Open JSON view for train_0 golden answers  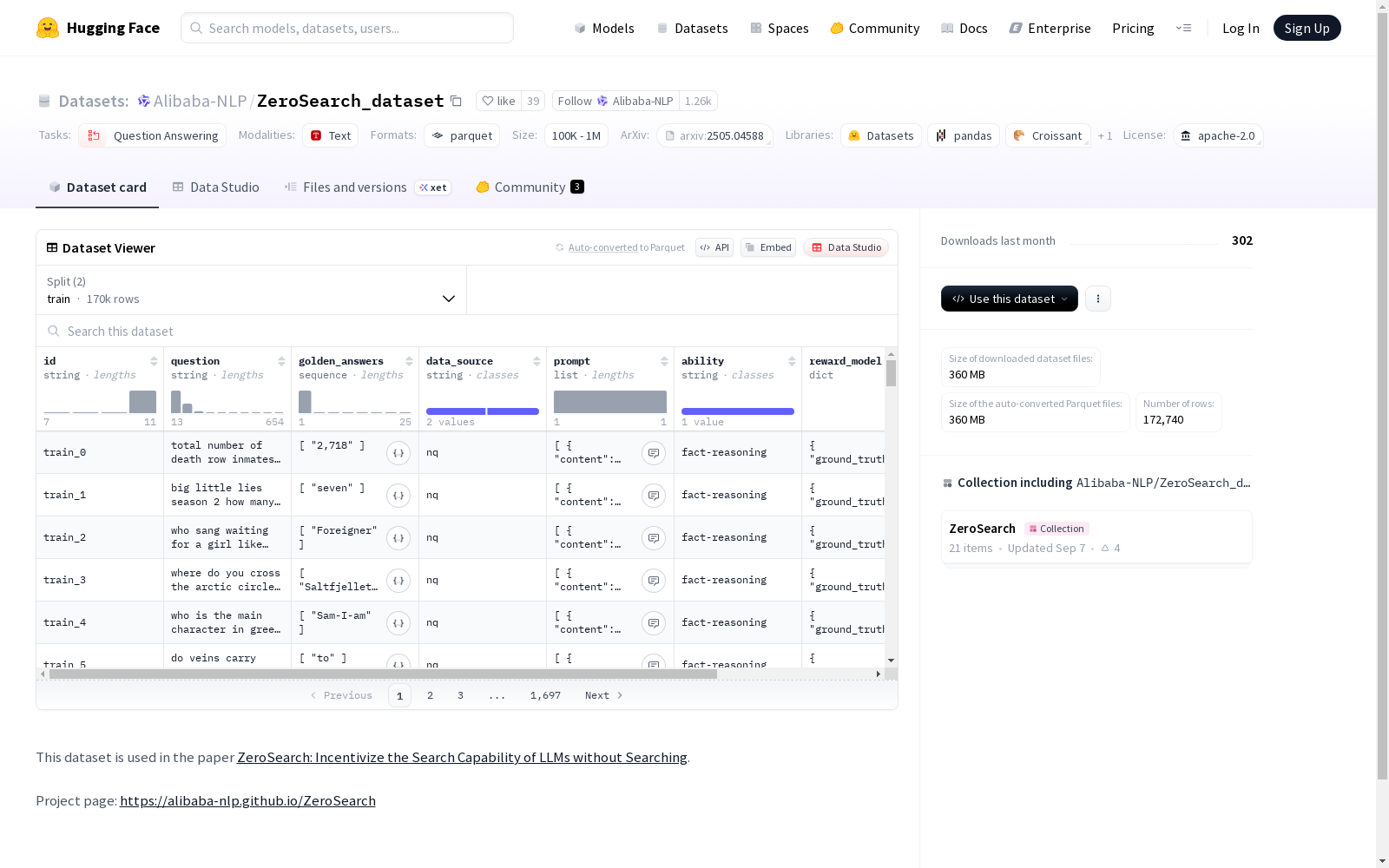pos(398,452)
